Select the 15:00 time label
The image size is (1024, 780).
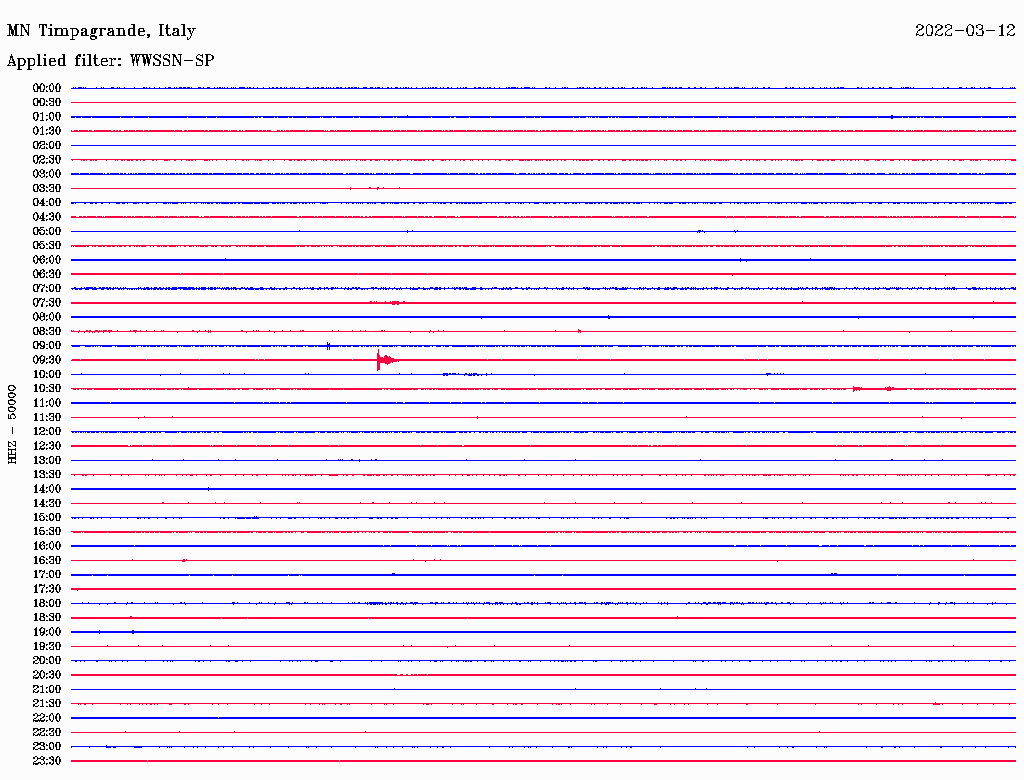[x=47, y=517]
